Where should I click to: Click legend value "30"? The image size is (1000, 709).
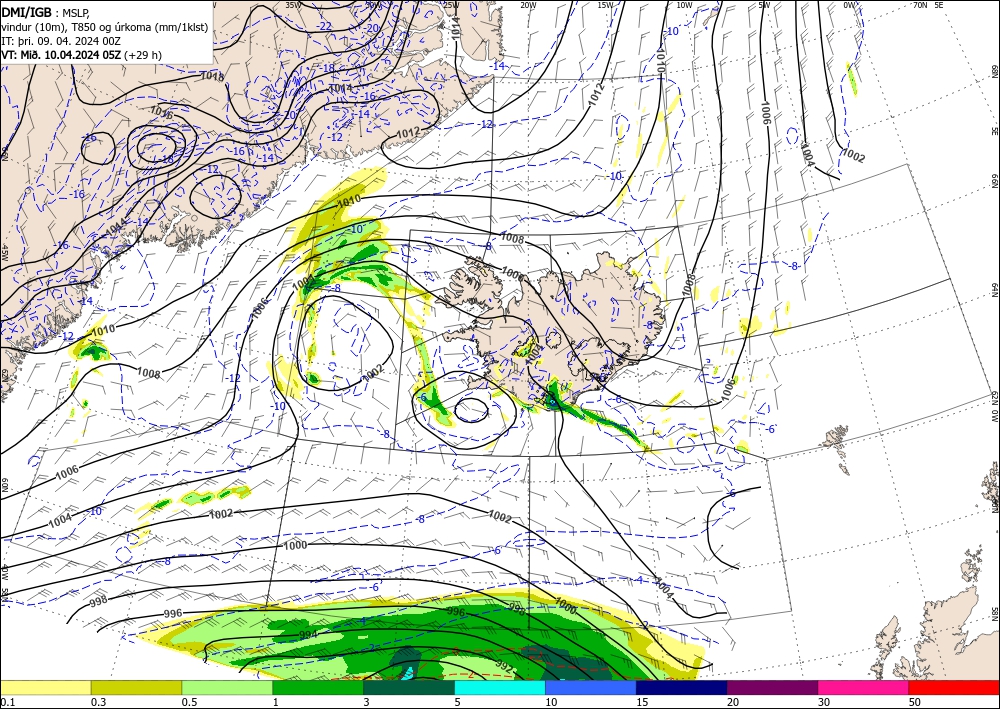click(824, 702)
